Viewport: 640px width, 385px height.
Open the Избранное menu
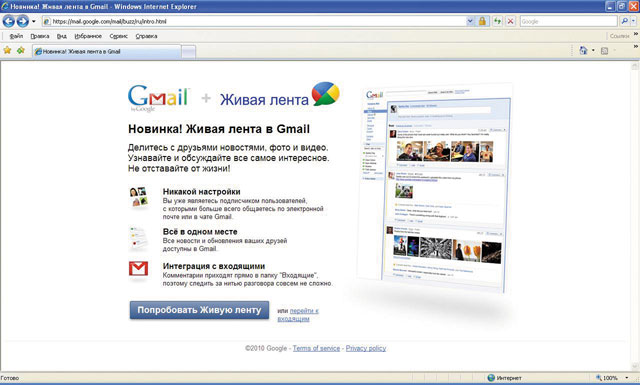click(x=88, y=36)
